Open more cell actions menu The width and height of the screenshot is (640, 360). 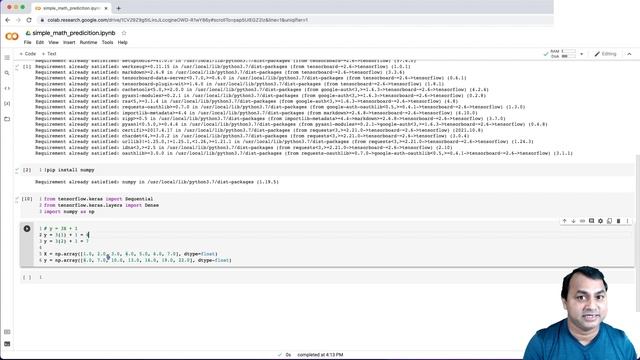627,221
